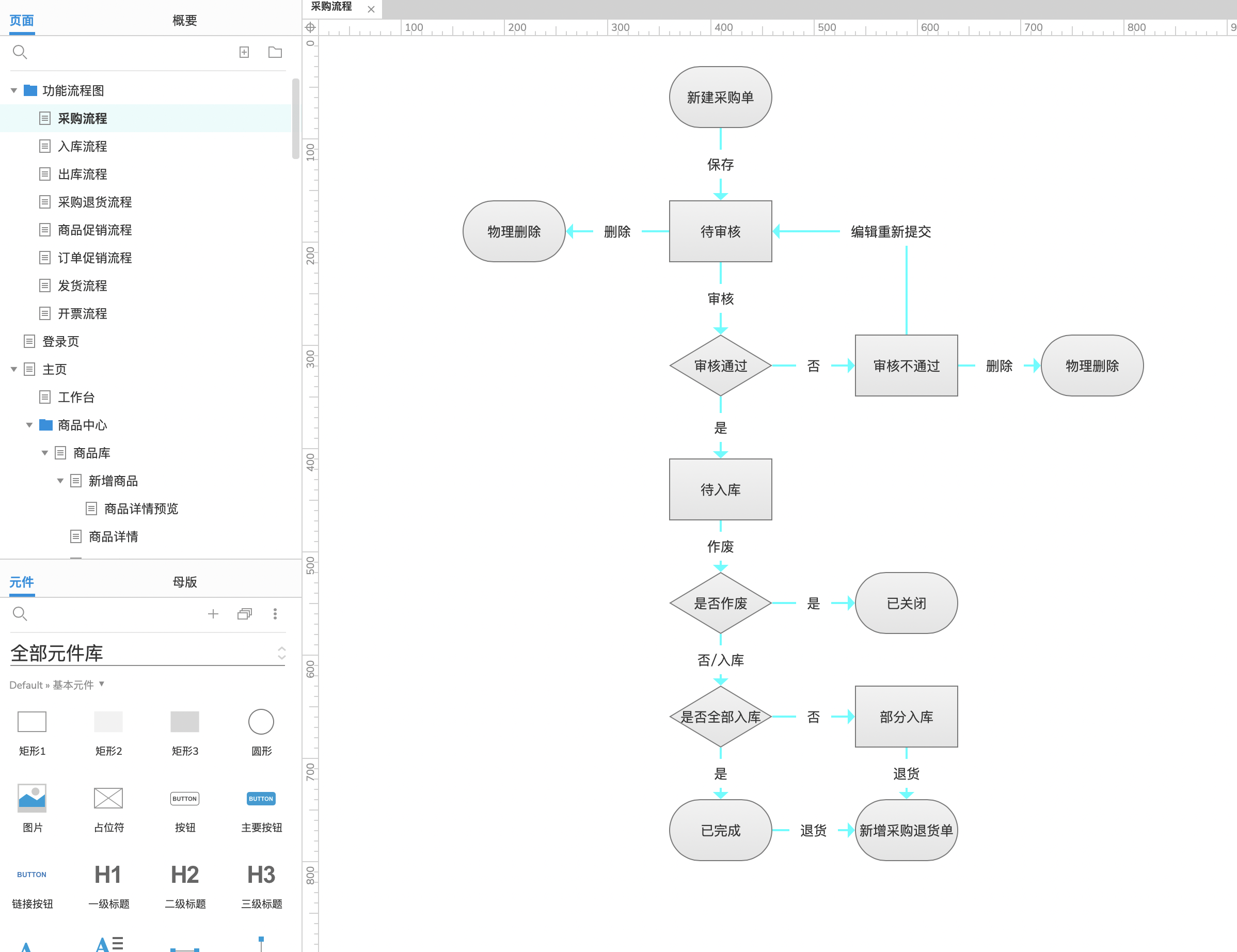Select the 审核通过 decision diamond
Screen dimensions: 1237x952
click(720, 366)
